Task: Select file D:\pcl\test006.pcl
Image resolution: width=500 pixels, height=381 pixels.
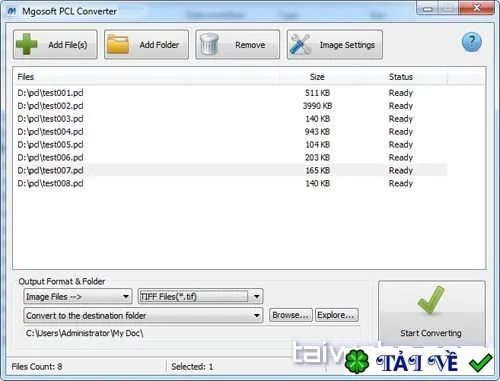Action: click(50, 157)
